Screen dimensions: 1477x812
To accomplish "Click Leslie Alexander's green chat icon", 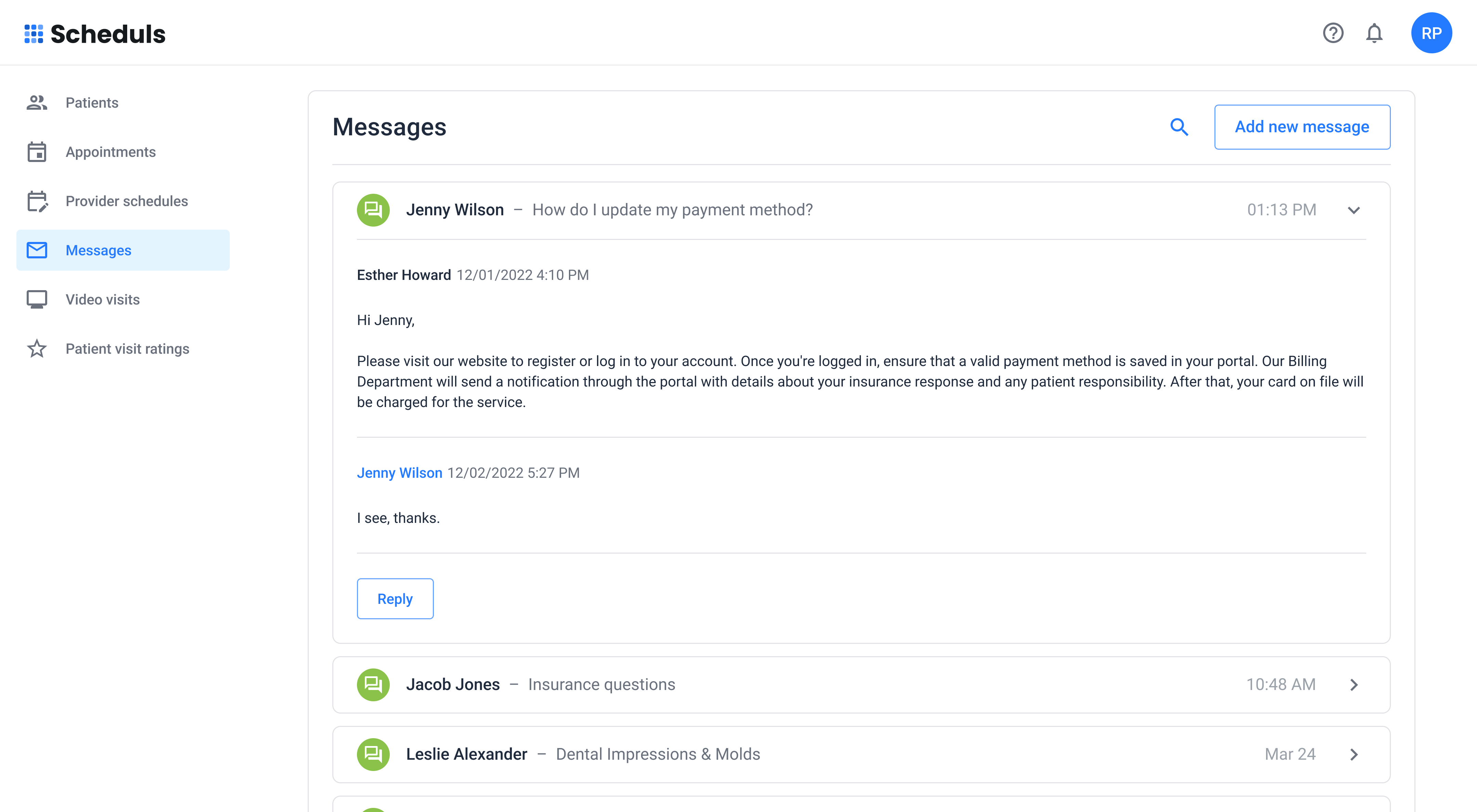I will [x=373, y=755].
